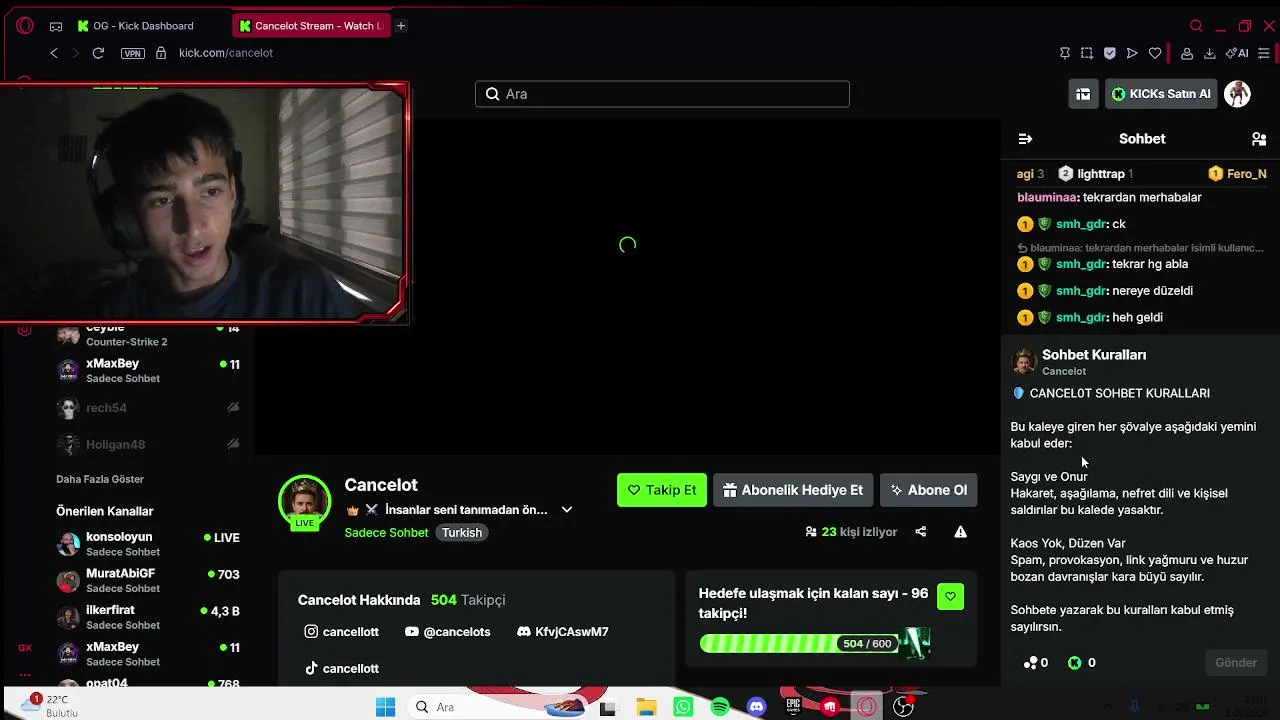
Task: Open the browser tab search magnifier
Action: 1196,26
